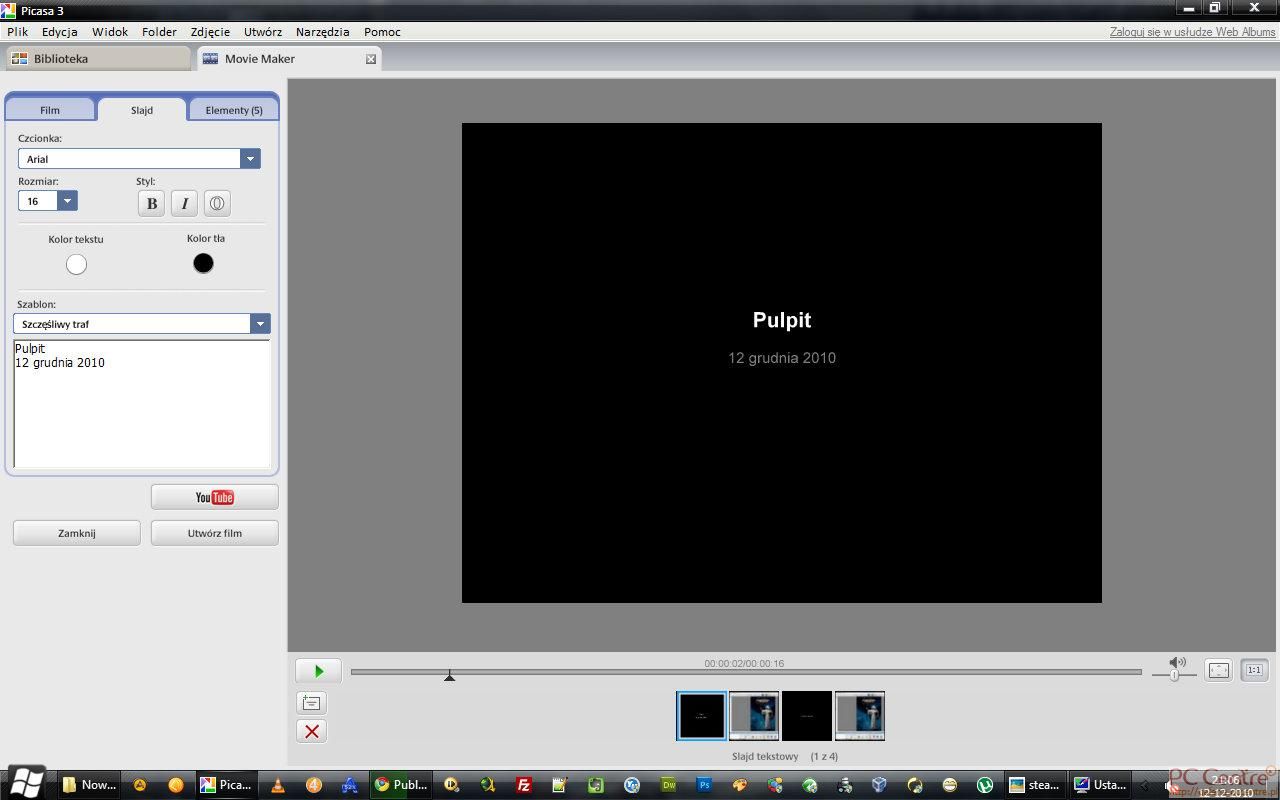1280x800 pixels.
Task: Open the Windows Start menu
Action: pos(25,783)
